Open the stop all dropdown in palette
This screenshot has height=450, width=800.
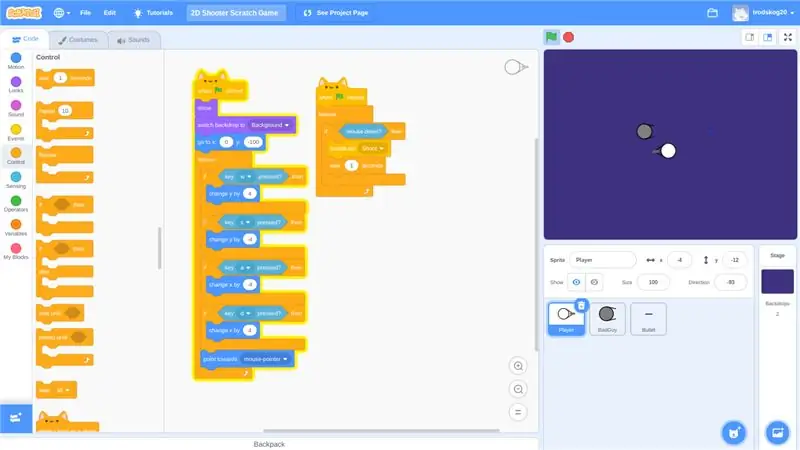[x=63, y=390]
